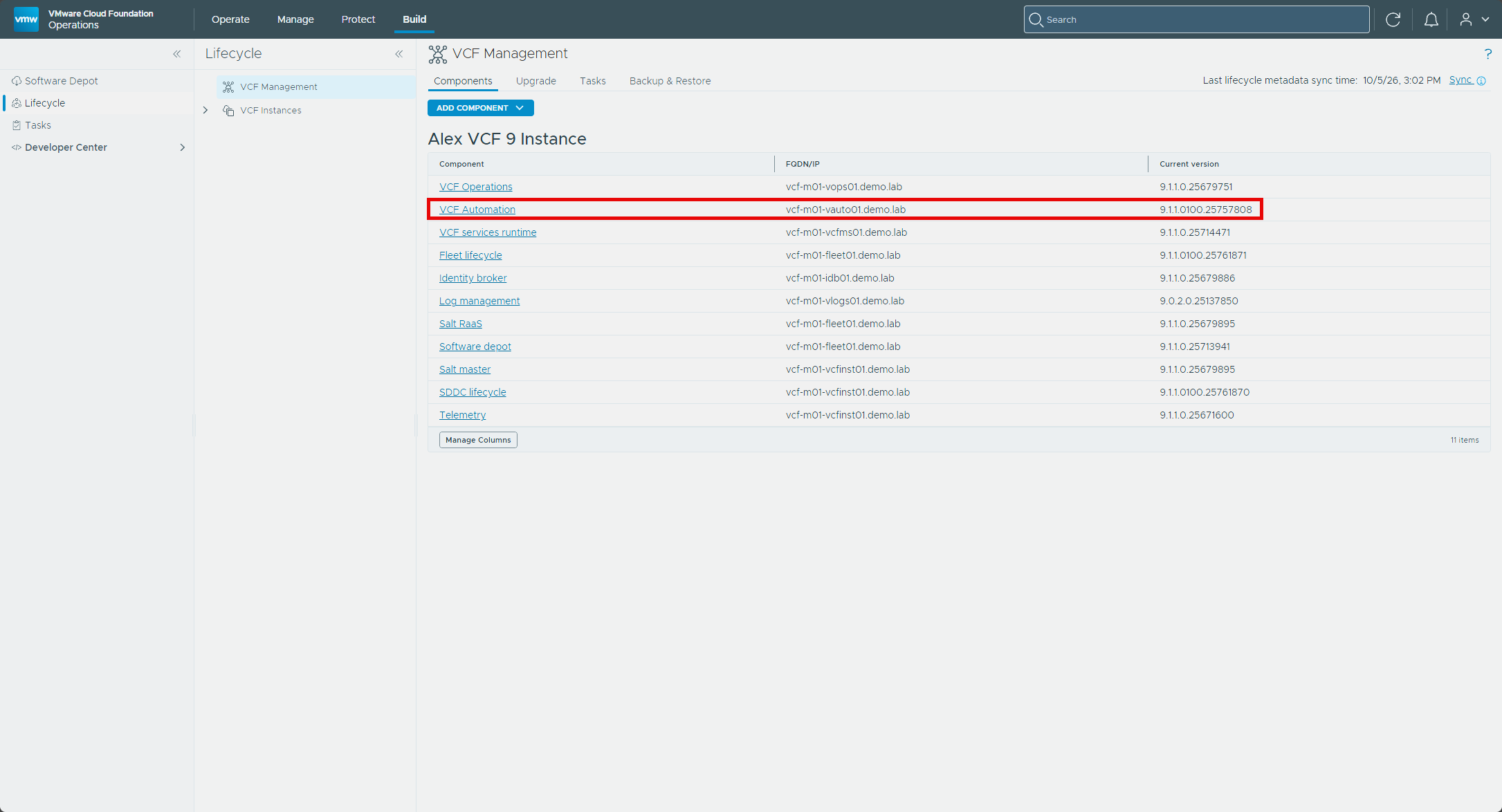The height and width of the screenshot is (812, 1502).
Task: Open the Salt RaaS link
Action: [x=461, y=324]
